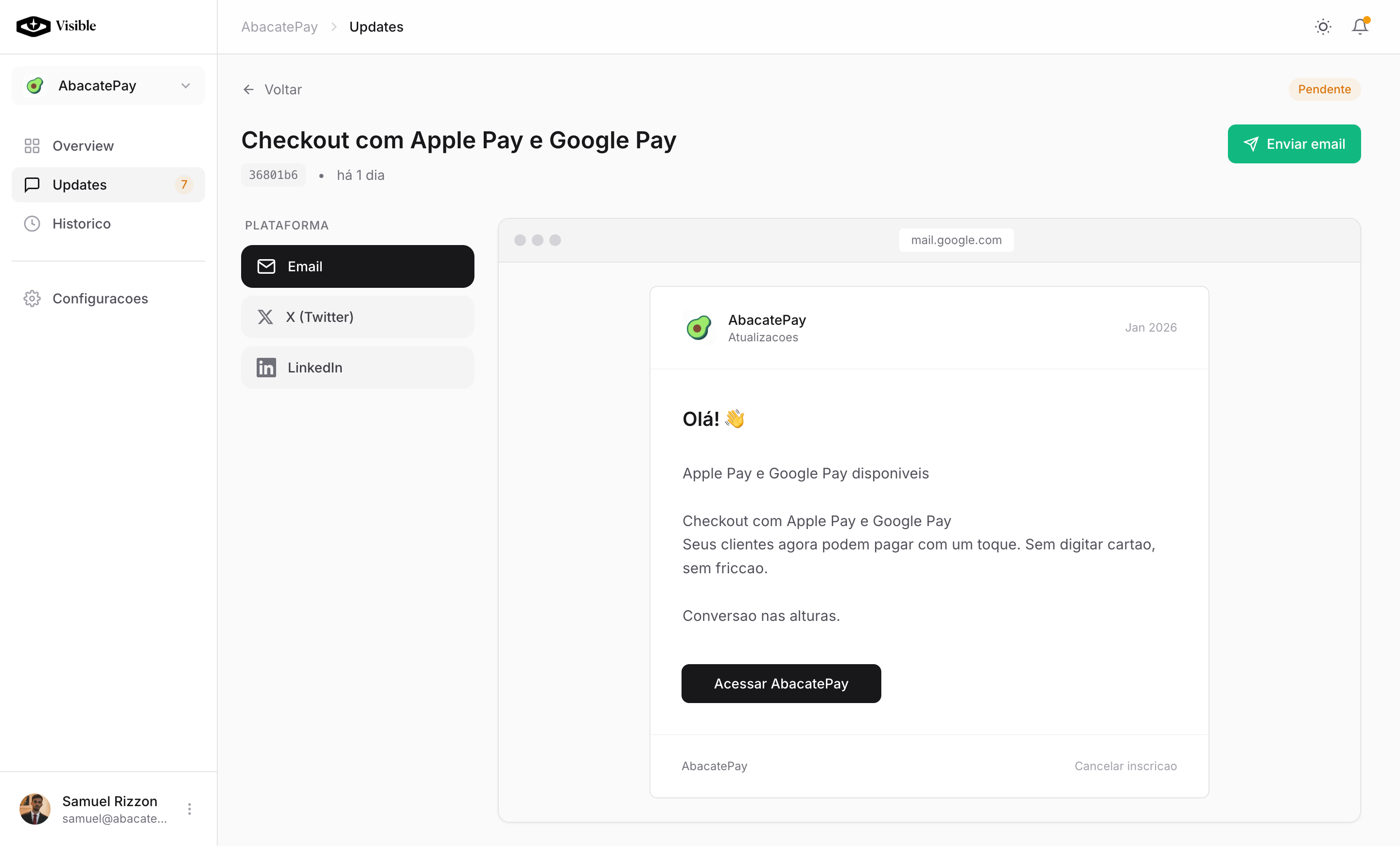This screenshot has width=1400, height=846.
Task: Open the user options three-dot menu
Action: pyautogui.click(x=189, y=809)
